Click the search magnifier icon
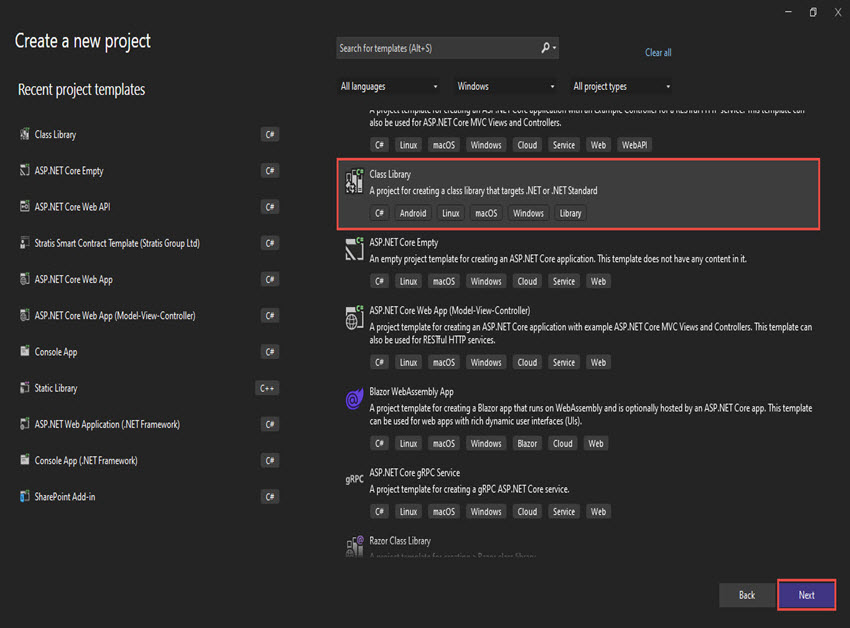850x628 pixels. pyautogui.click(x=545, y=48)
